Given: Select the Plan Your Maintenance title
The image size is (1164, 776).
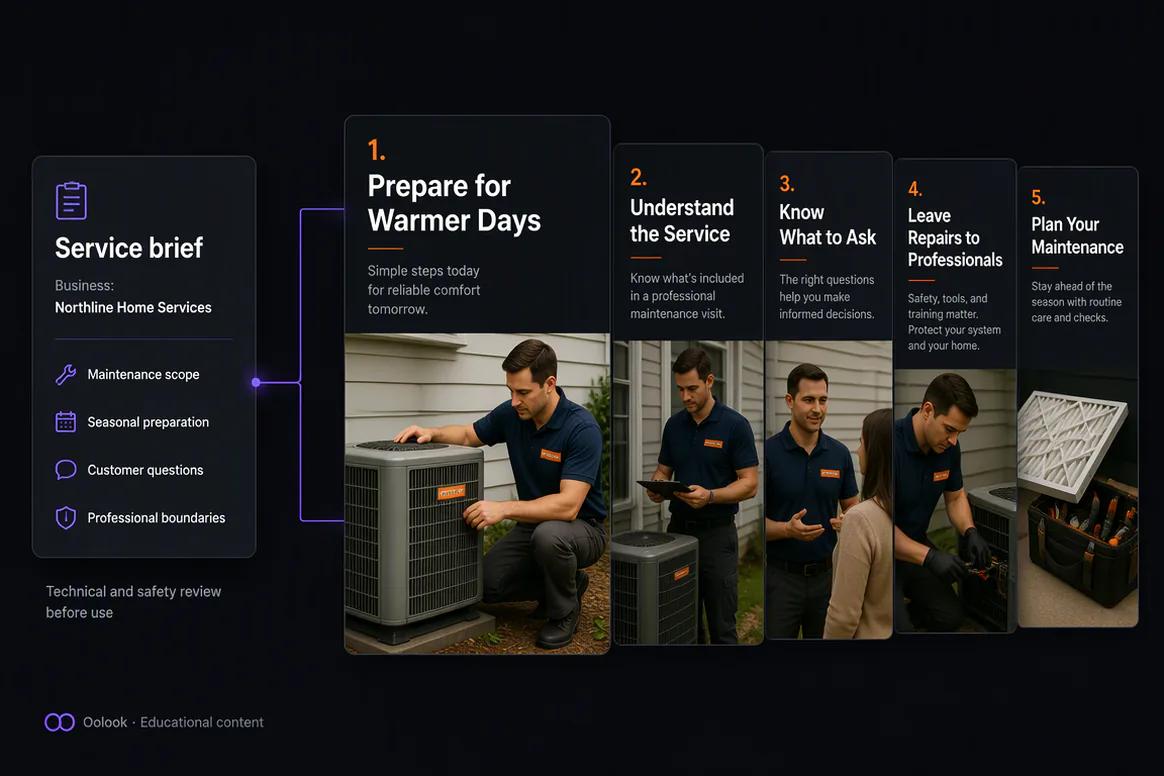Looking at the screenshot, I should (1077, 235).
